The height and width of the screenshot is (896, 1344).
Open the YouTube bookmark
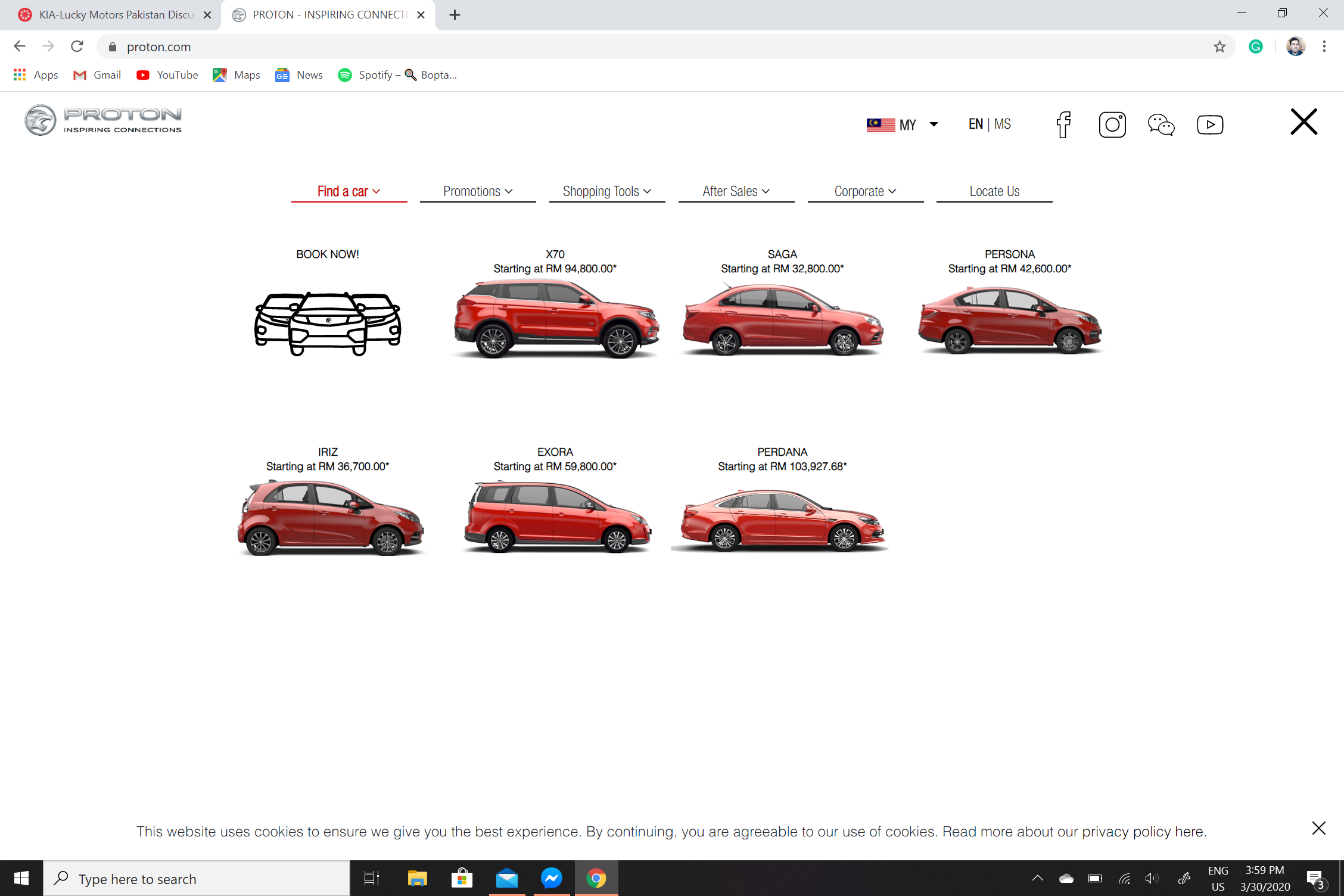167,75
